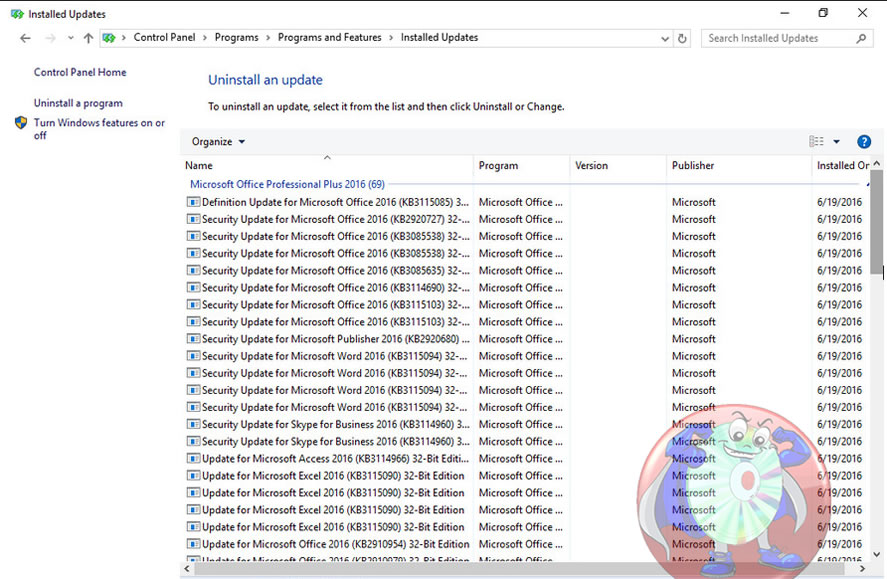887x579 pixels.
Task: Go to Programs and Features breadcrumb
Action: (329, 37)
